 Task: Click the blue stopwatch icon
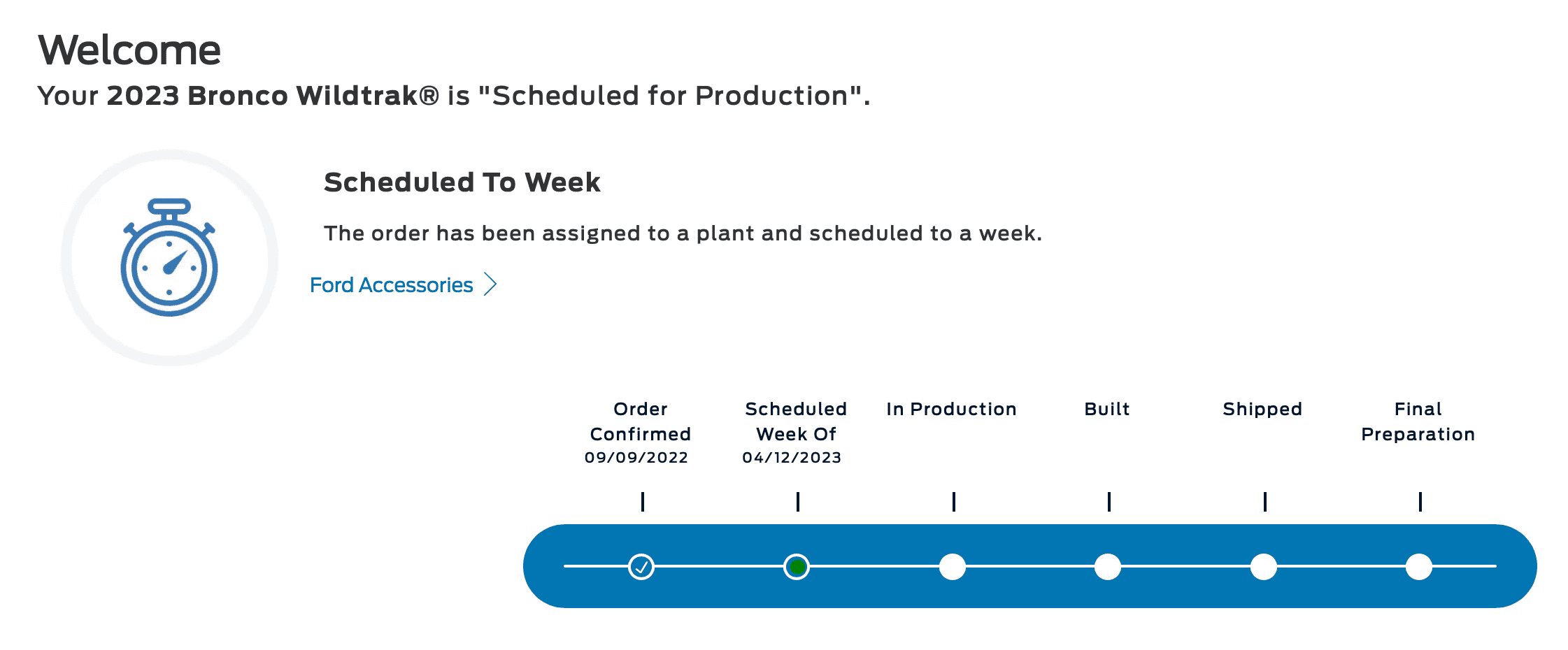click(169, 257)
